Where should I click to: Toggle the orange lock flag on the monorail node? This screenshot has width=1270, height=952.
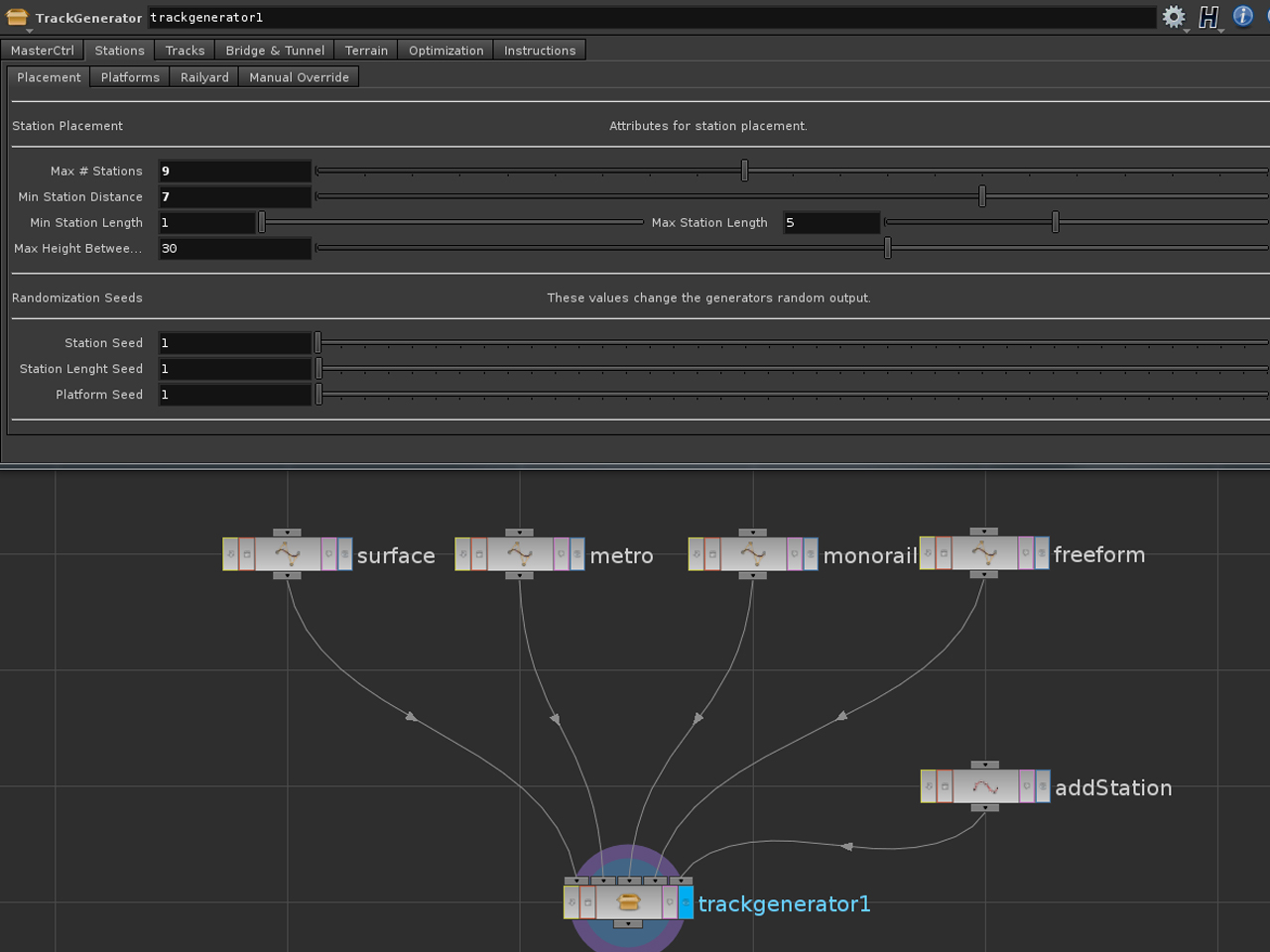click(x=712, y=553)
